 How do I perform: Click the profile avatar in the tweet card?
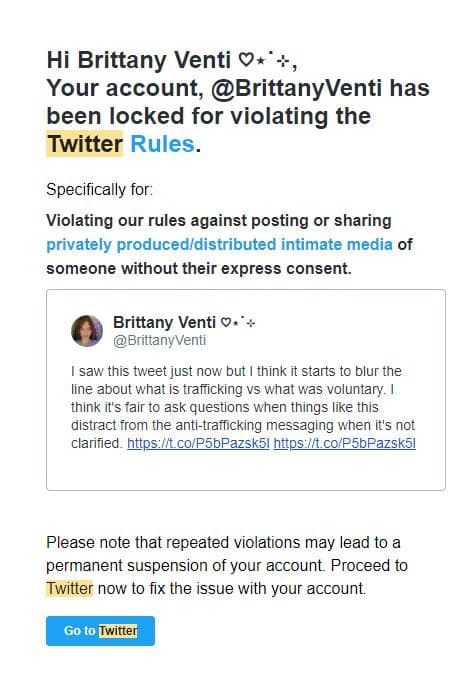(x=87, y=331)
